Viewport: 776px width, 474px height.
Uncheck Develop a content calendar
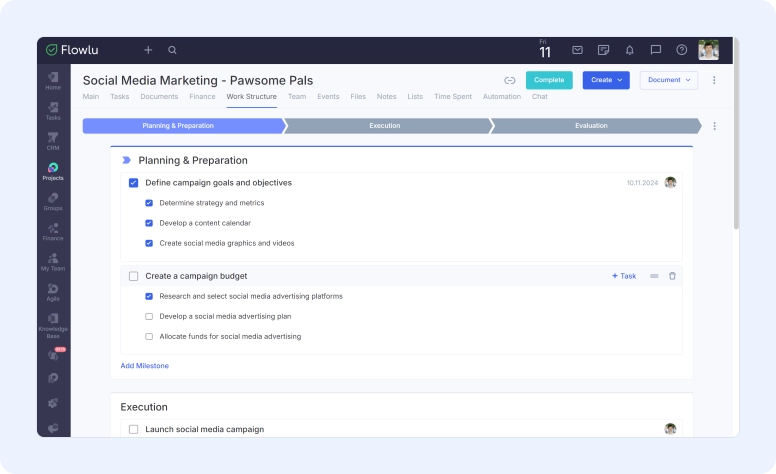point(149,223)
